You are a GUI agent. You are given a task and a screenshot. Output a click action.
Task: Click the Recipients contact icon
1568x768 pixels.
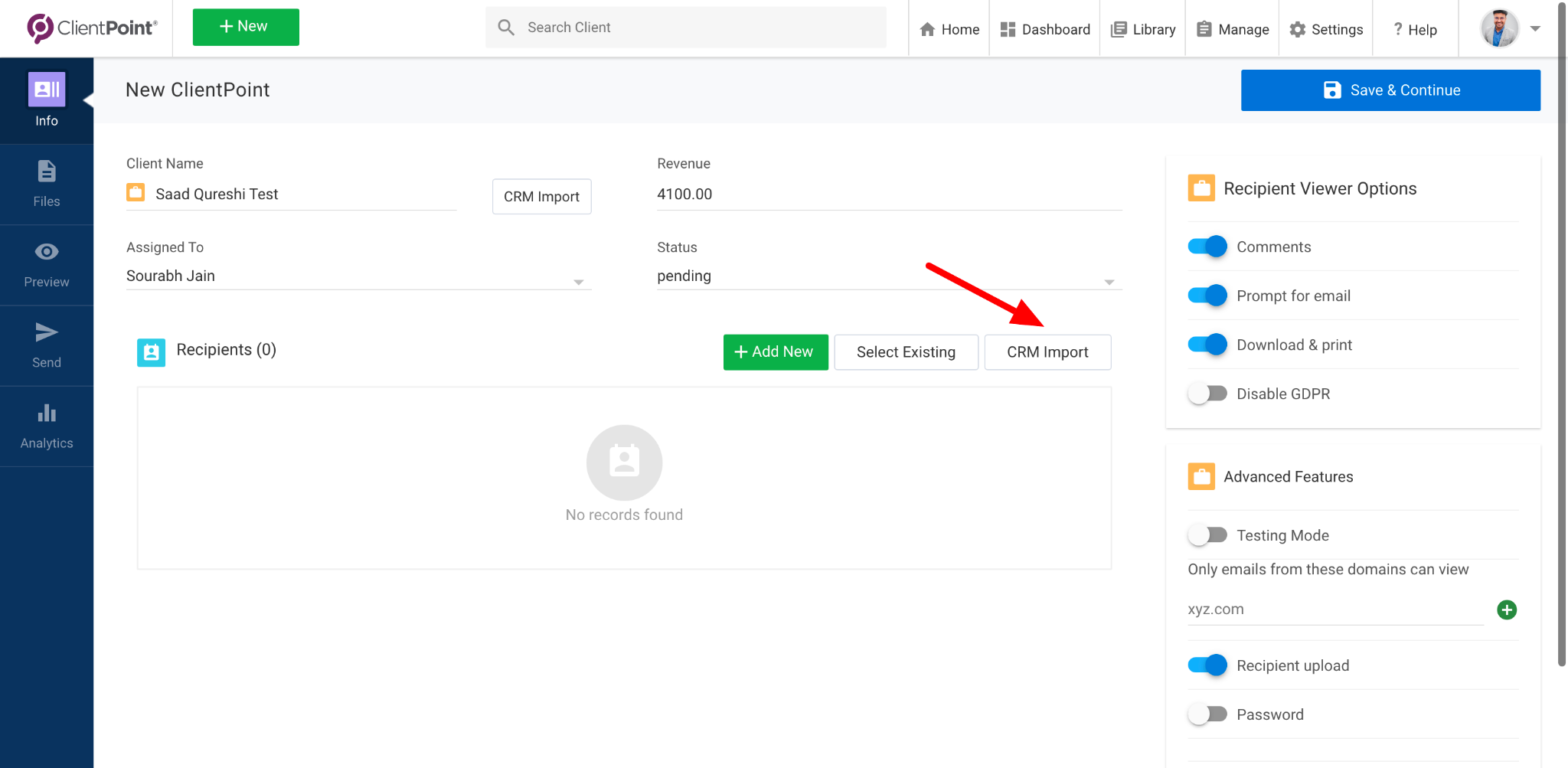pos(151,352)
